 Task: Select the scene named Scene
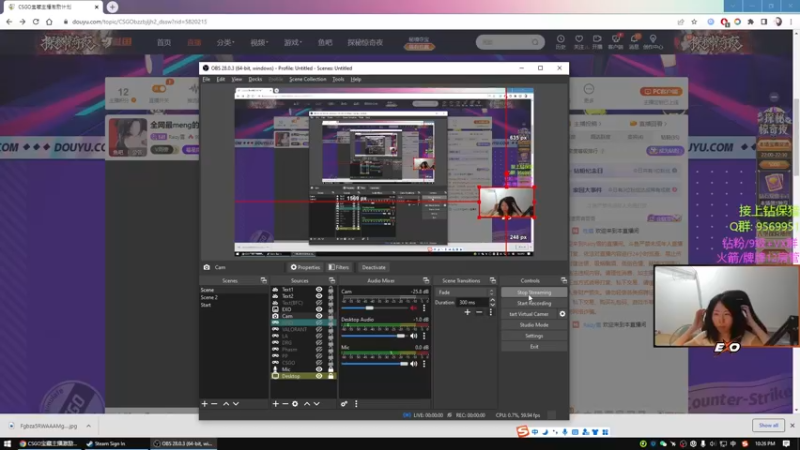[234, 290]
